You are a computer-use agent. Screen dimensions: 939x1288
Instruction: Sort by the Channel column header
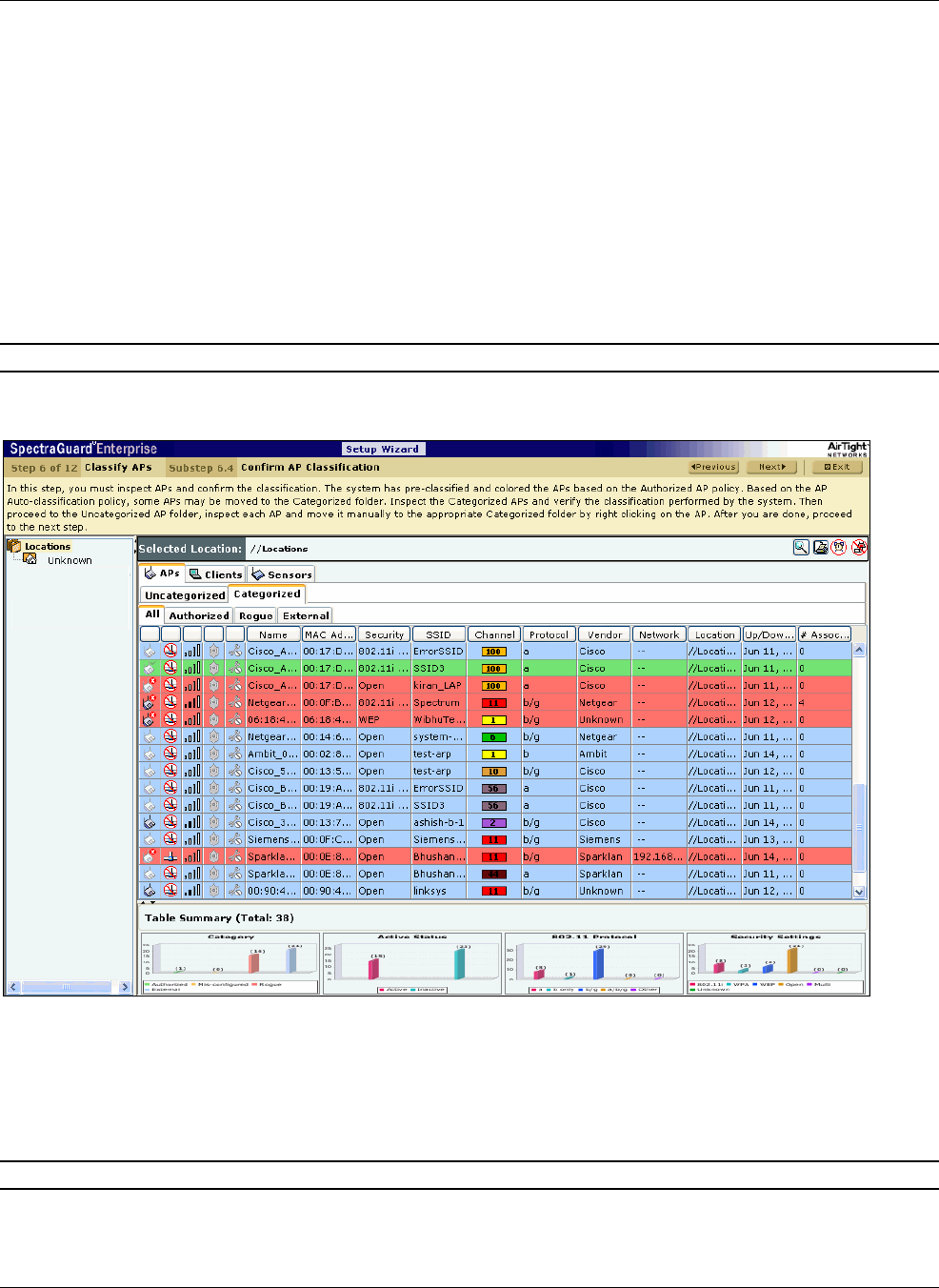pos(494,634)
